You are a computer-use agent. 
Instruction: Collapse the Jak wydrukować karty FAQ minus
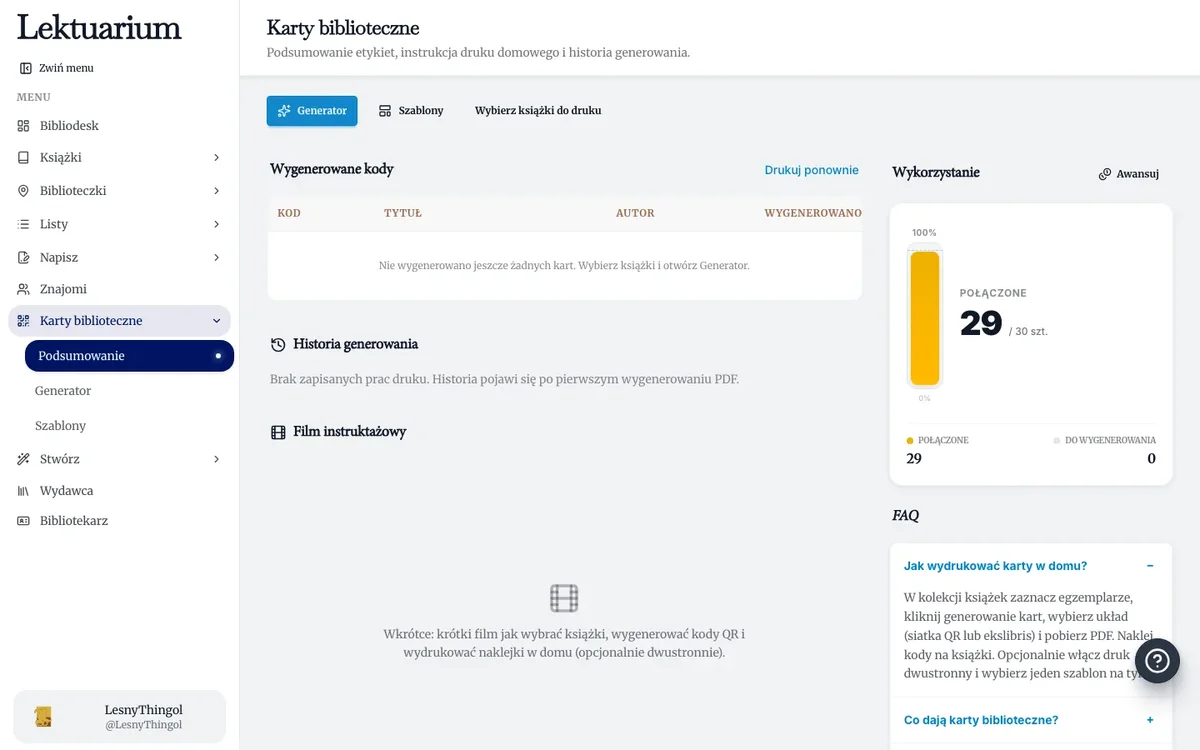point(1150,566)
